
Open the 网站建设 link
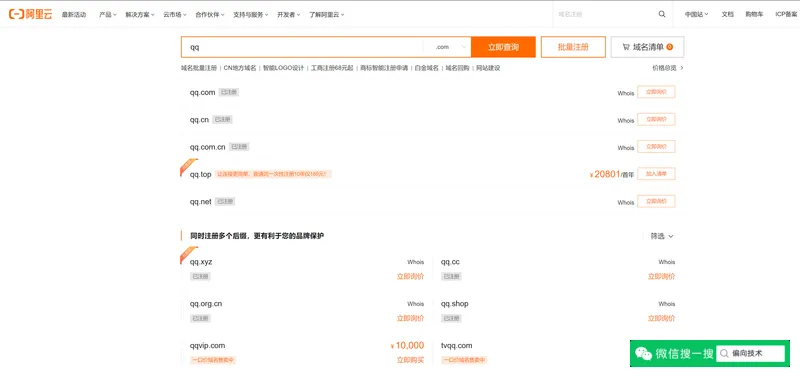(x=488, y=68)
